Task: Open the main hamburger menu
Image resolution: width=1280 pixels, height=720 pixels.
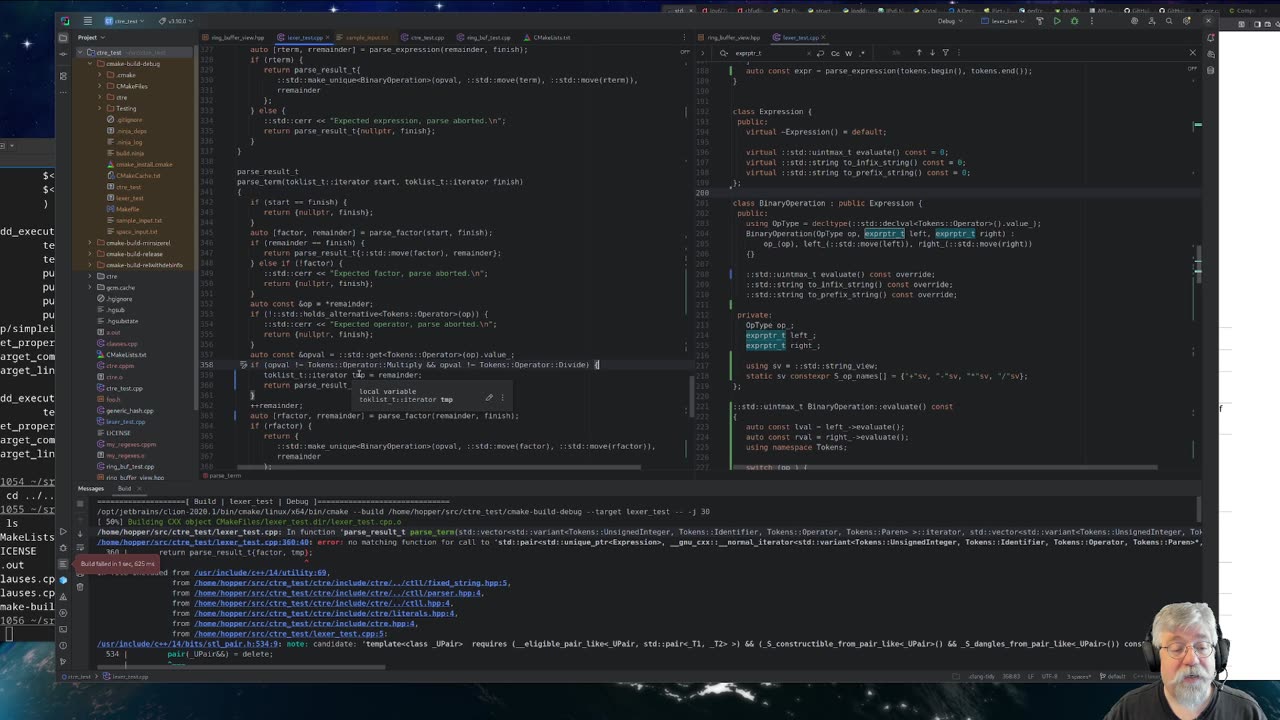Action: [x=87, y=21]
